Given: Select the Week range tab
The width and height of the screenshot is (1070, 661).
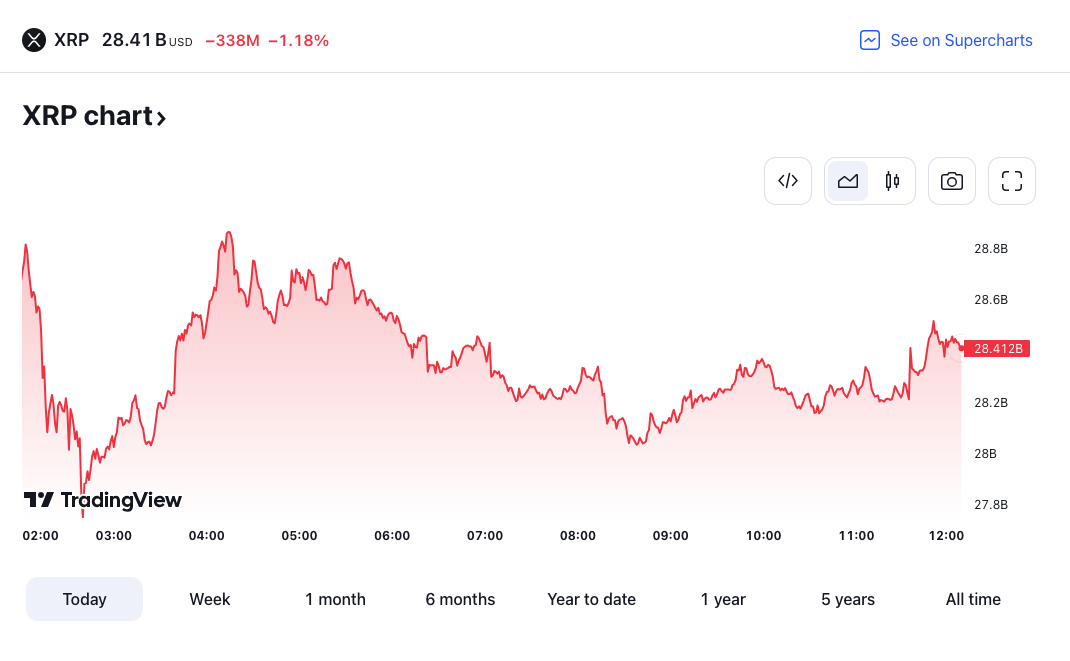Looking at the screenshot, I should pos(209,599).
